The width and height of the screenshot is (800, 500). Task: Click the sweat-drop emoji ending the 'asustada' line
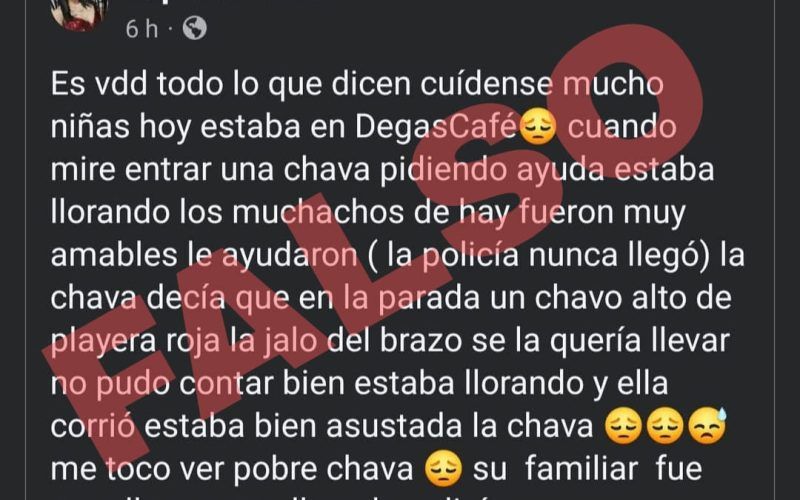tap(707, 426)
